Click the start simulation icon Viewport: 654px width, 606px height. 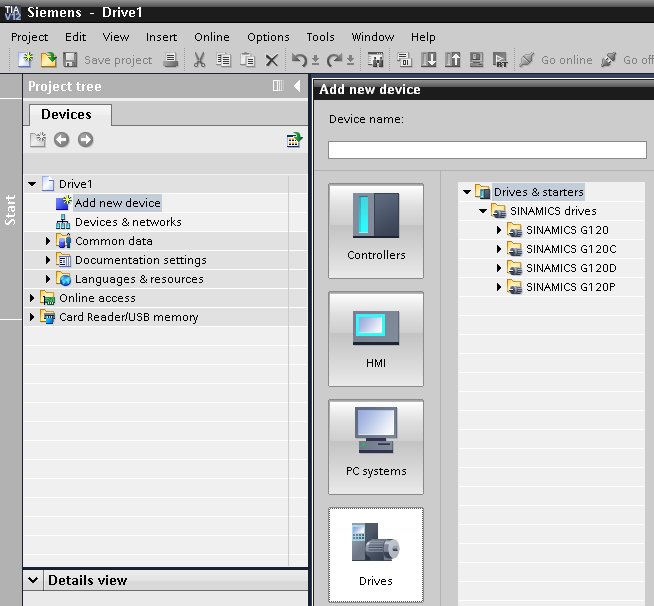pyautogui.click(x=476, y=60)
